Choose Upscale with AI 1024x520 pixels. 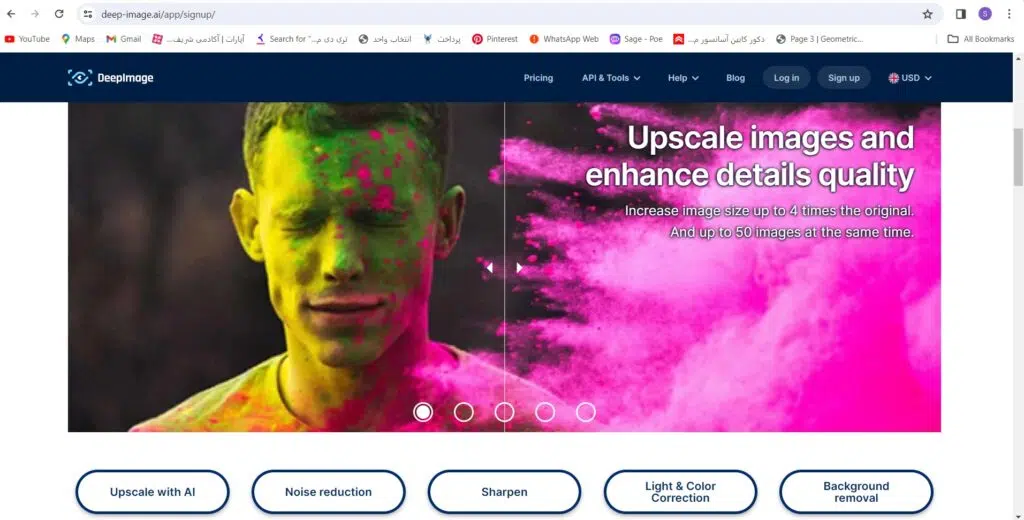(152, 492)
